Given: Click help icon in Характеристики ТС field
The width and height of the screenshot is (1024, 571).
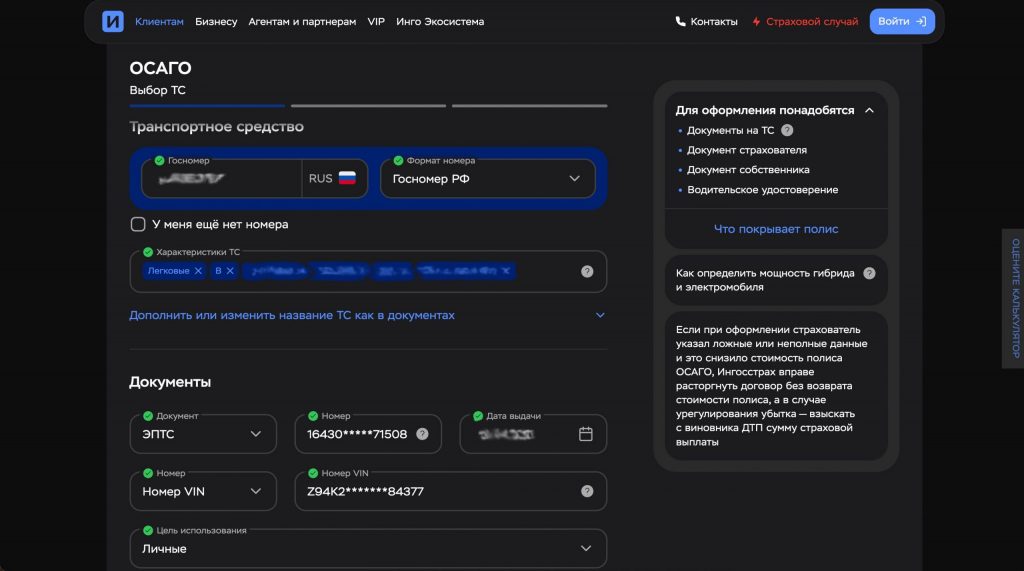Looking at the screenshot, I should pos(587,271).
